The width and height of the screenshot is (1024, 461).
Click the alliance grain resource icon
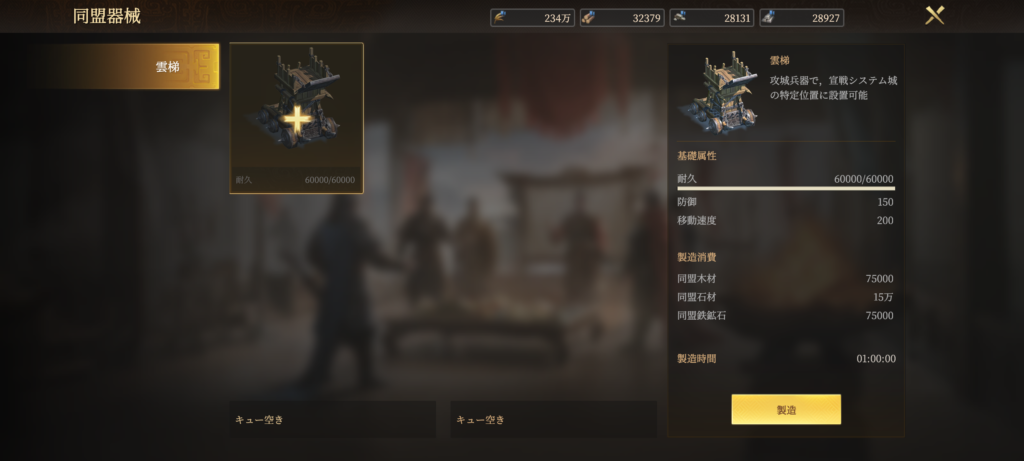(x=500, y=18)
